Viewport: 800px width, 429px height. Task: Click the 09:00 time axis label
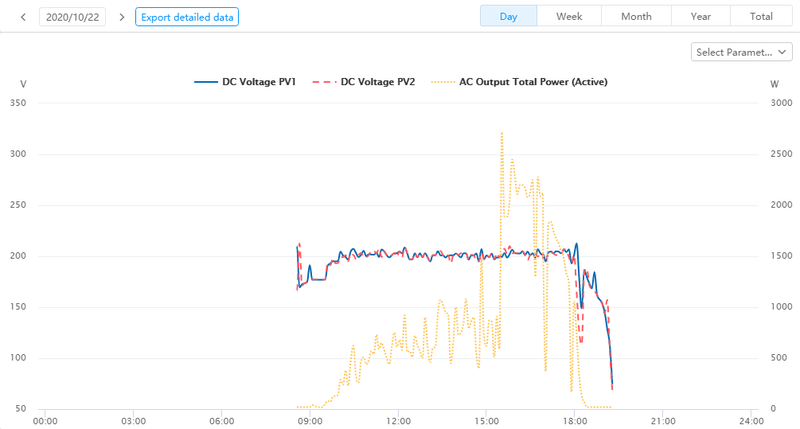coord(310,421)
